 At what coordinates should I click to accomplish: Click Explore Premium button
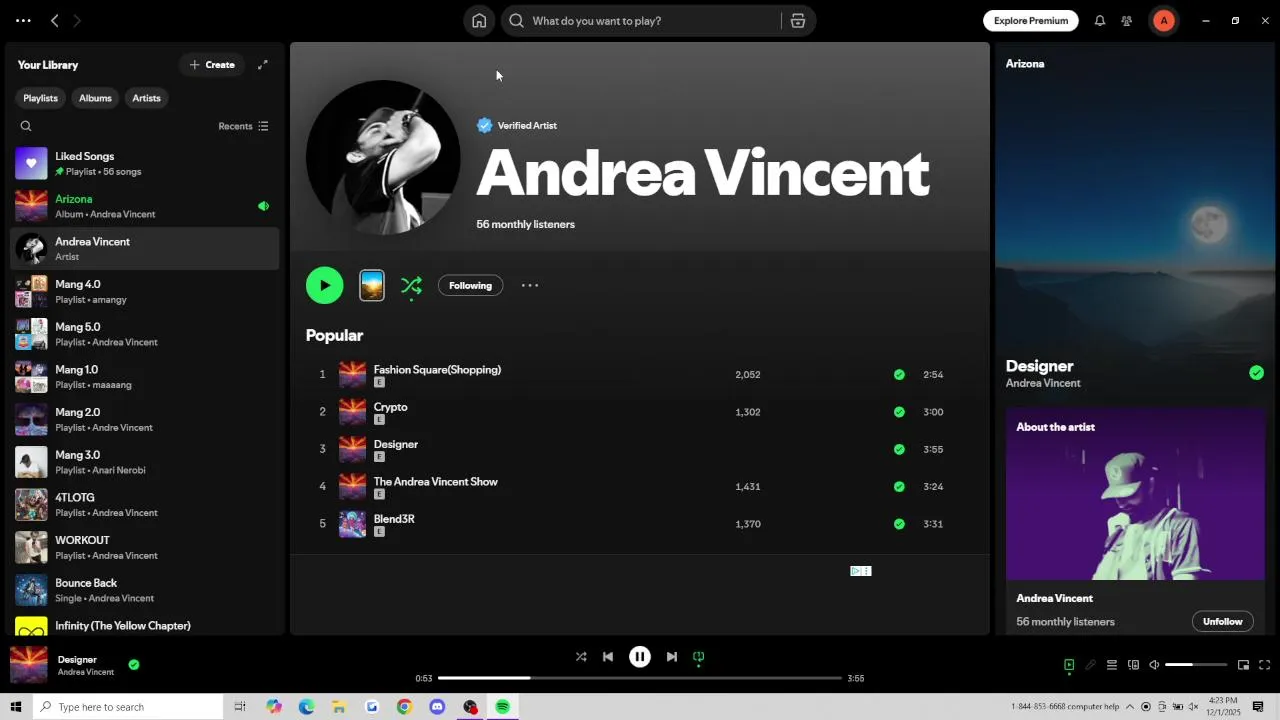(1031, 21)
